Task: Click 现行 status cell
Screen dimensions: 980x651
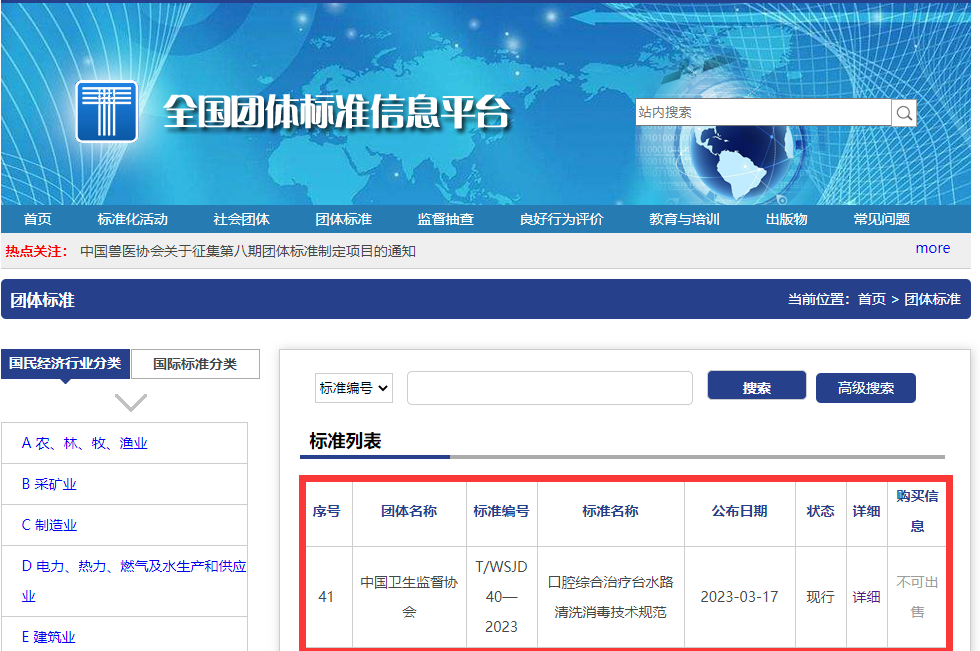Action: tap(820, 597)
